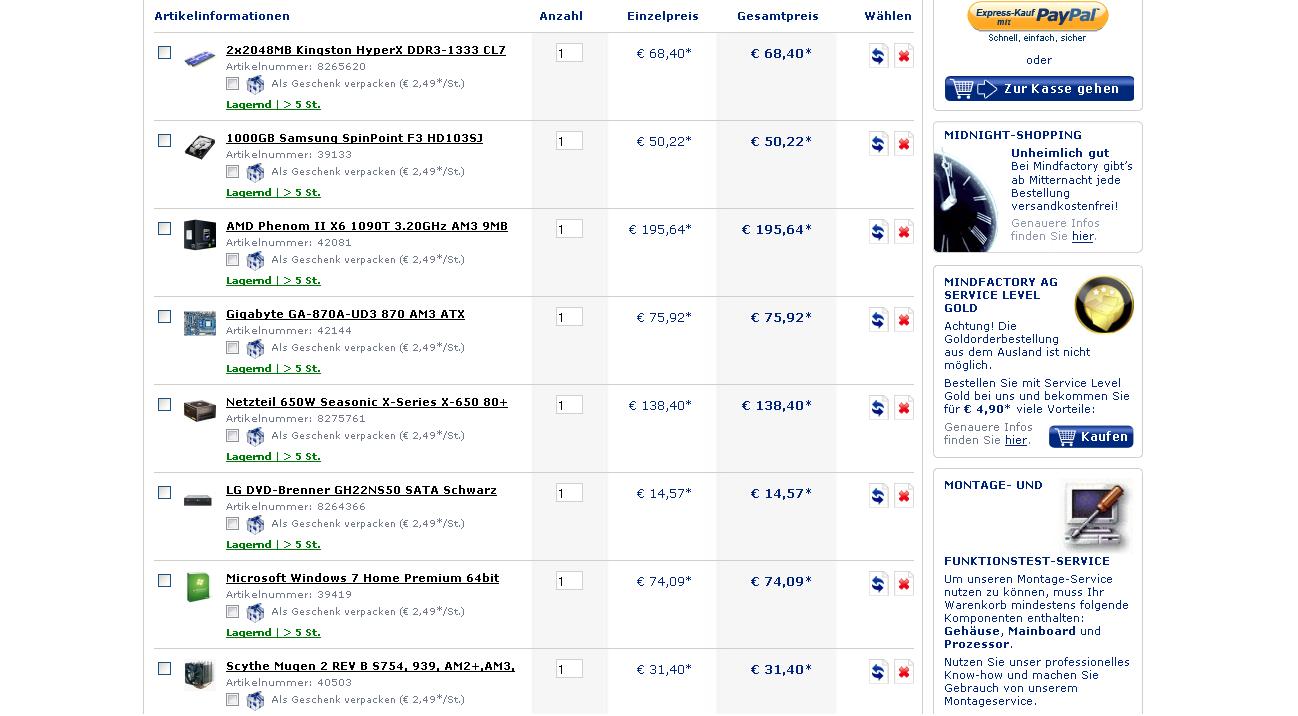The width and height of the screenshot is (1298, 716).
Task: Open Seasonic power supply product thumbnail
Action: coord(199,410)
